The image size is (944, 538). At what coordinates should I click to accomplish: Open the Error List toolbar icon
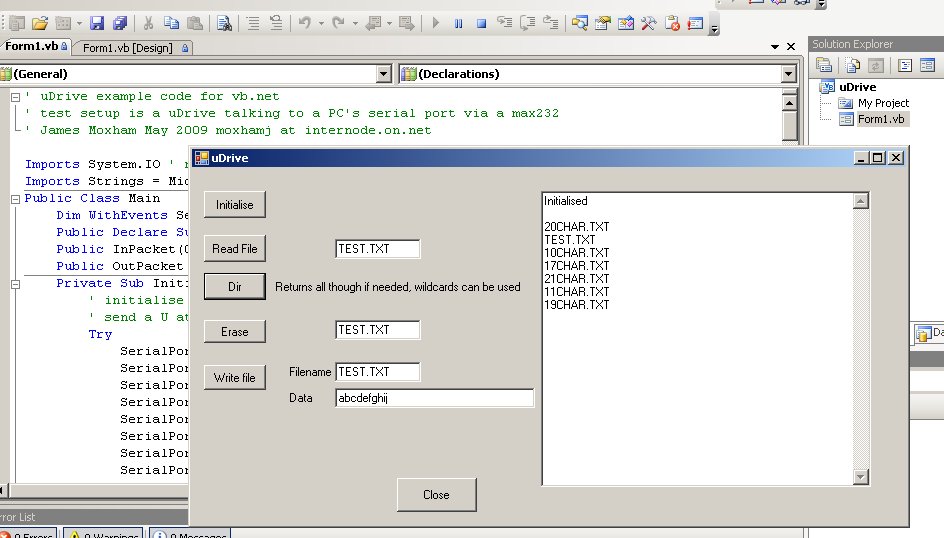tap(672, 23)
